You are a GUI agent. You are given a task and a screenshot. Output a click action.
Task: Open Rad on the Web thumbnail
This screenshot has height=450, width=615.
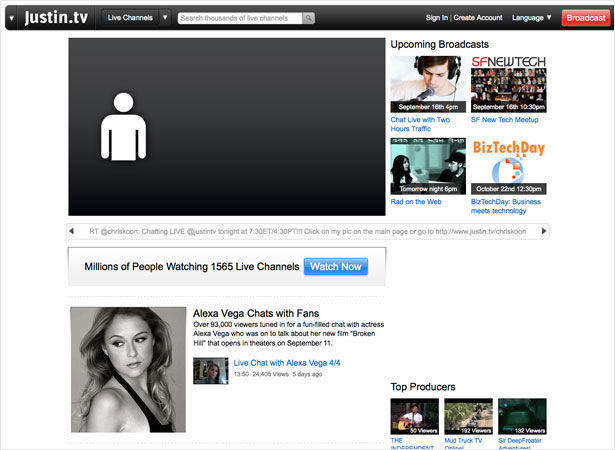coord(428,166)
